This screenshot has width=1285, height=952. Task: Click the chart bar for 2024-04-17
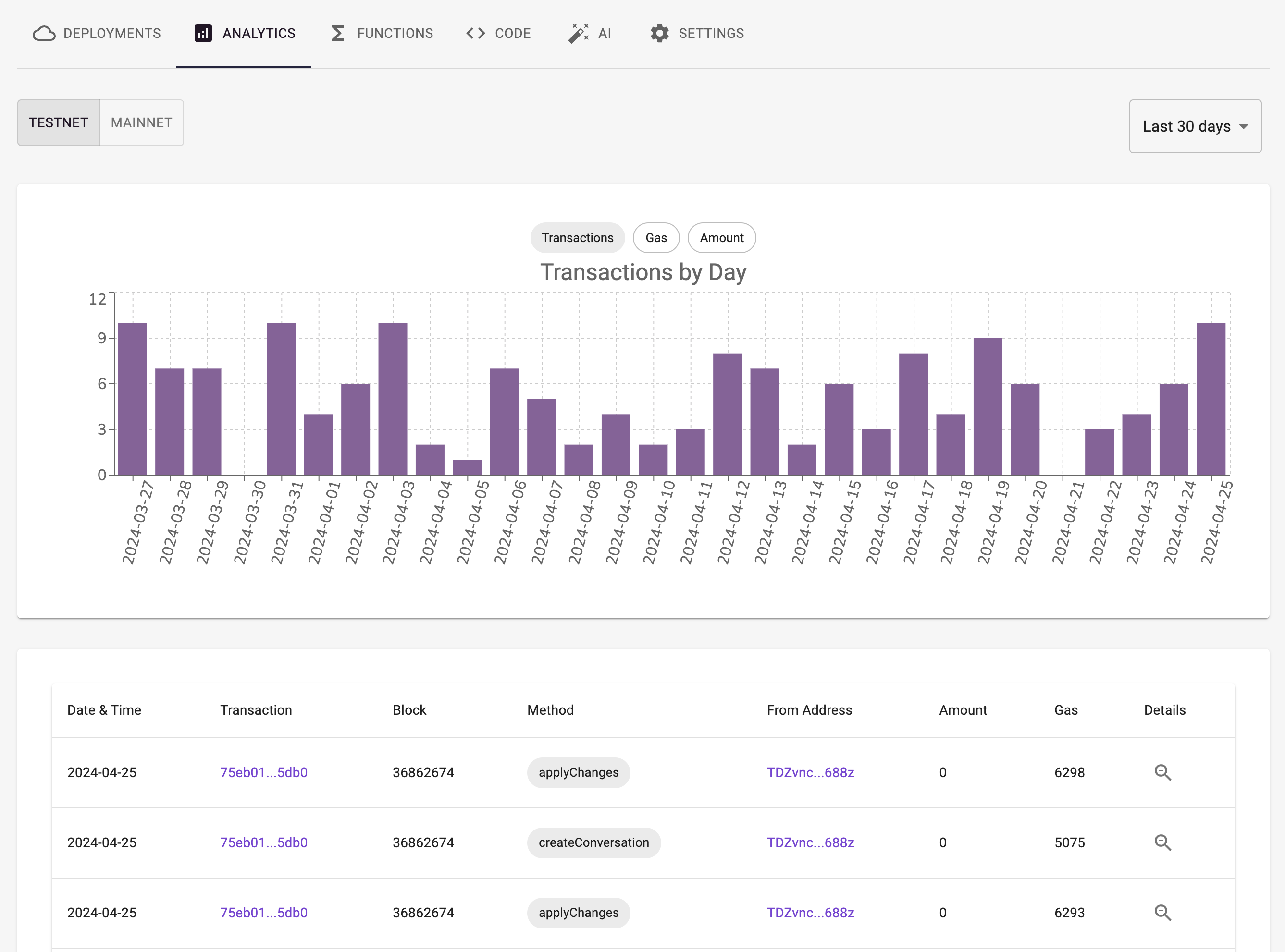913,414
